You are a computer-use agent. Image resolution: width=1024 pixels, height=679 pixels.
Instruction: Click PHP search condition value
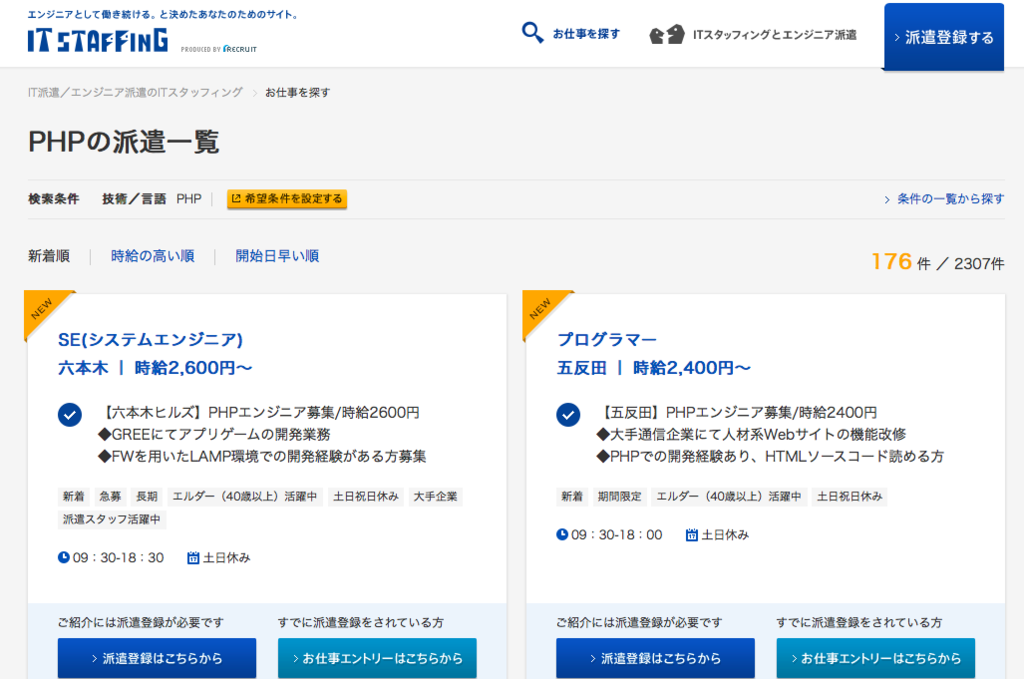(x=189, y=198)
